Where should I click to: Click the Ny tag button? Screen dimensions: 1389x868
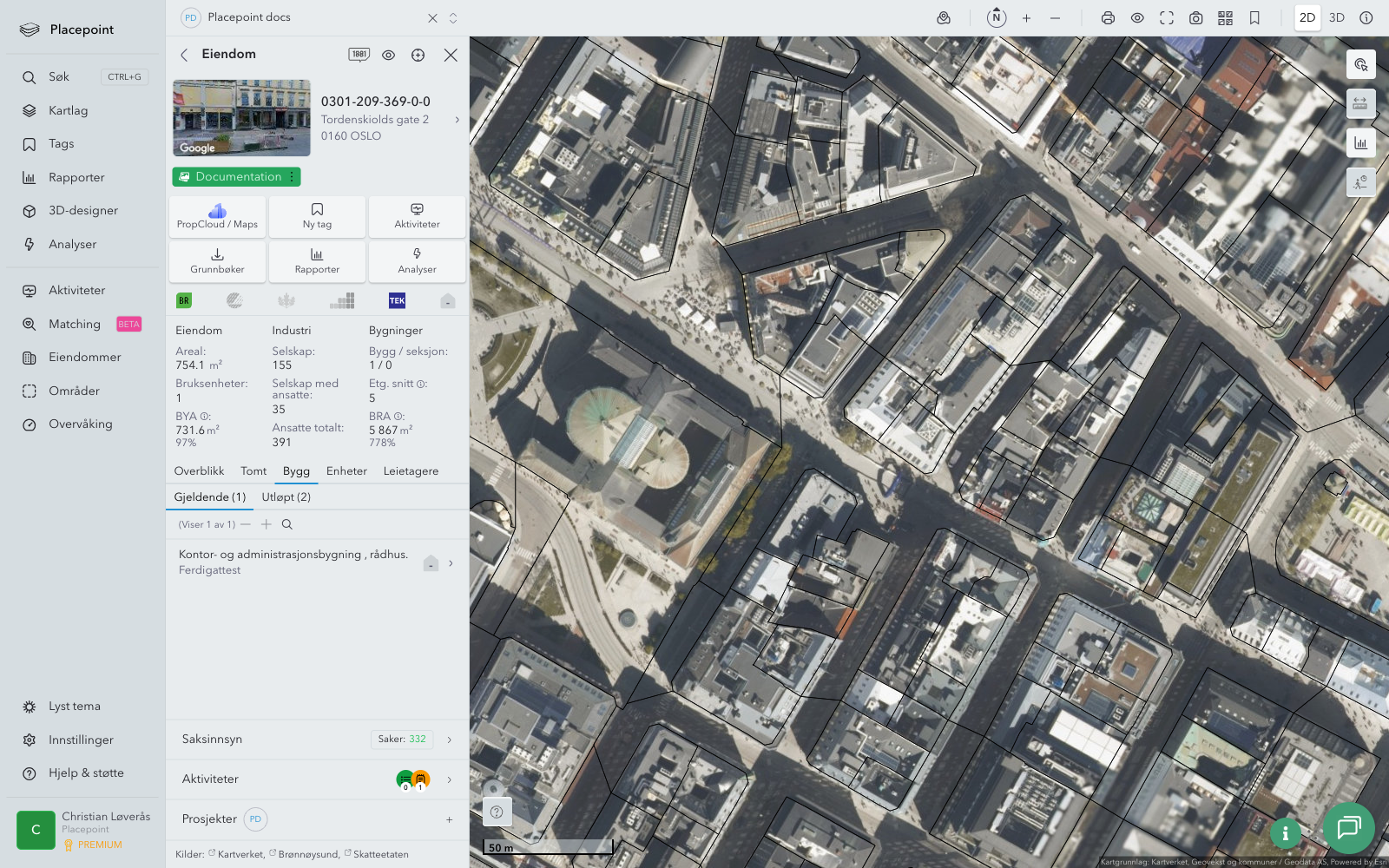tap(317, 215)
